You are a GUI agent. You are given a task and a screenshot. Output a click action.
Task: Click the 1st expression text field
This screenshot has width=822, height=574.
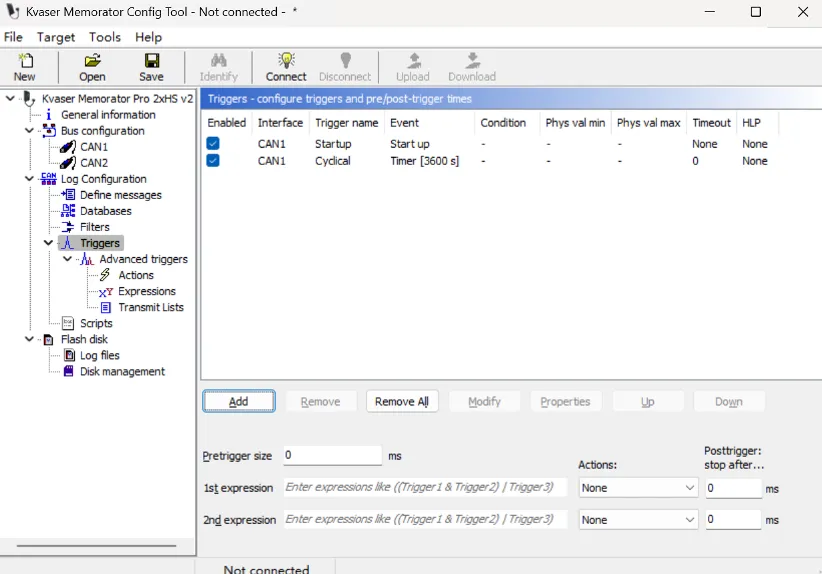tap(425, 487)
